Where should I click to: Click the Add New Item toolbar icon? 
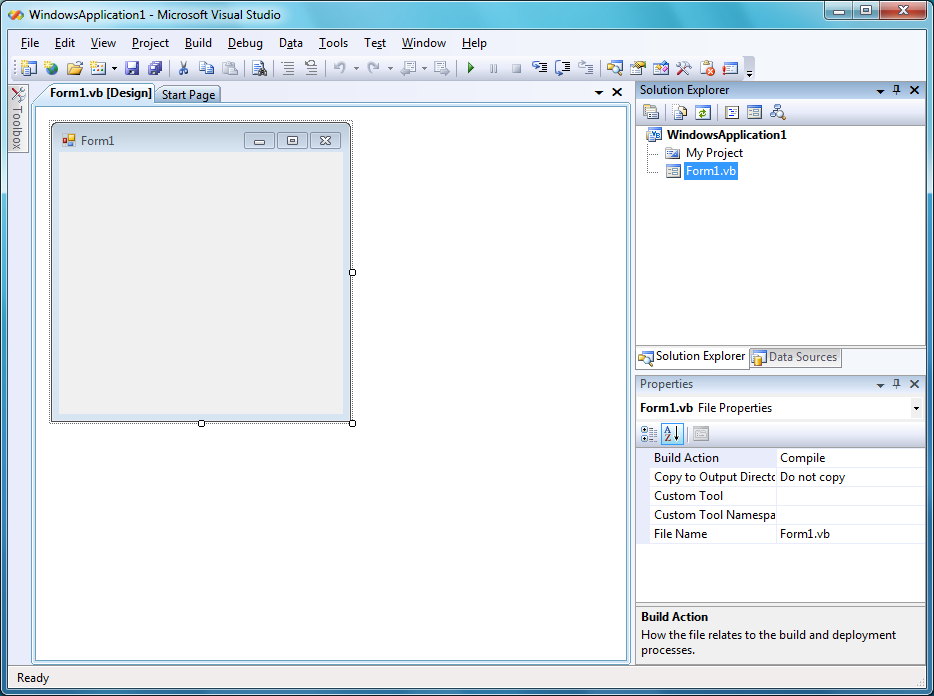(x=98, y=68)
